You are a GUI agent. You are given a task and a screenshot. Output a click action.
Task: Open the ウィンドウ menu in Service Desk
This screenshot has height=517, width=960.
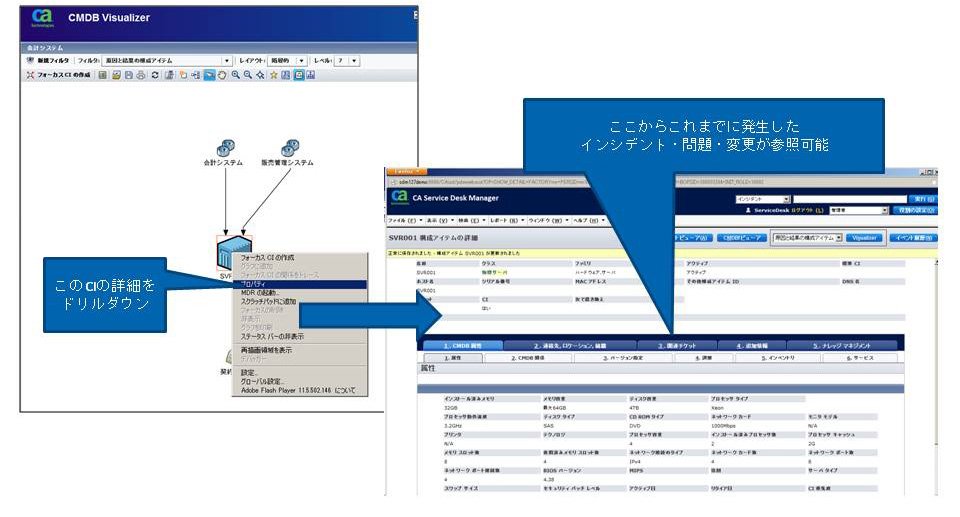548,220
